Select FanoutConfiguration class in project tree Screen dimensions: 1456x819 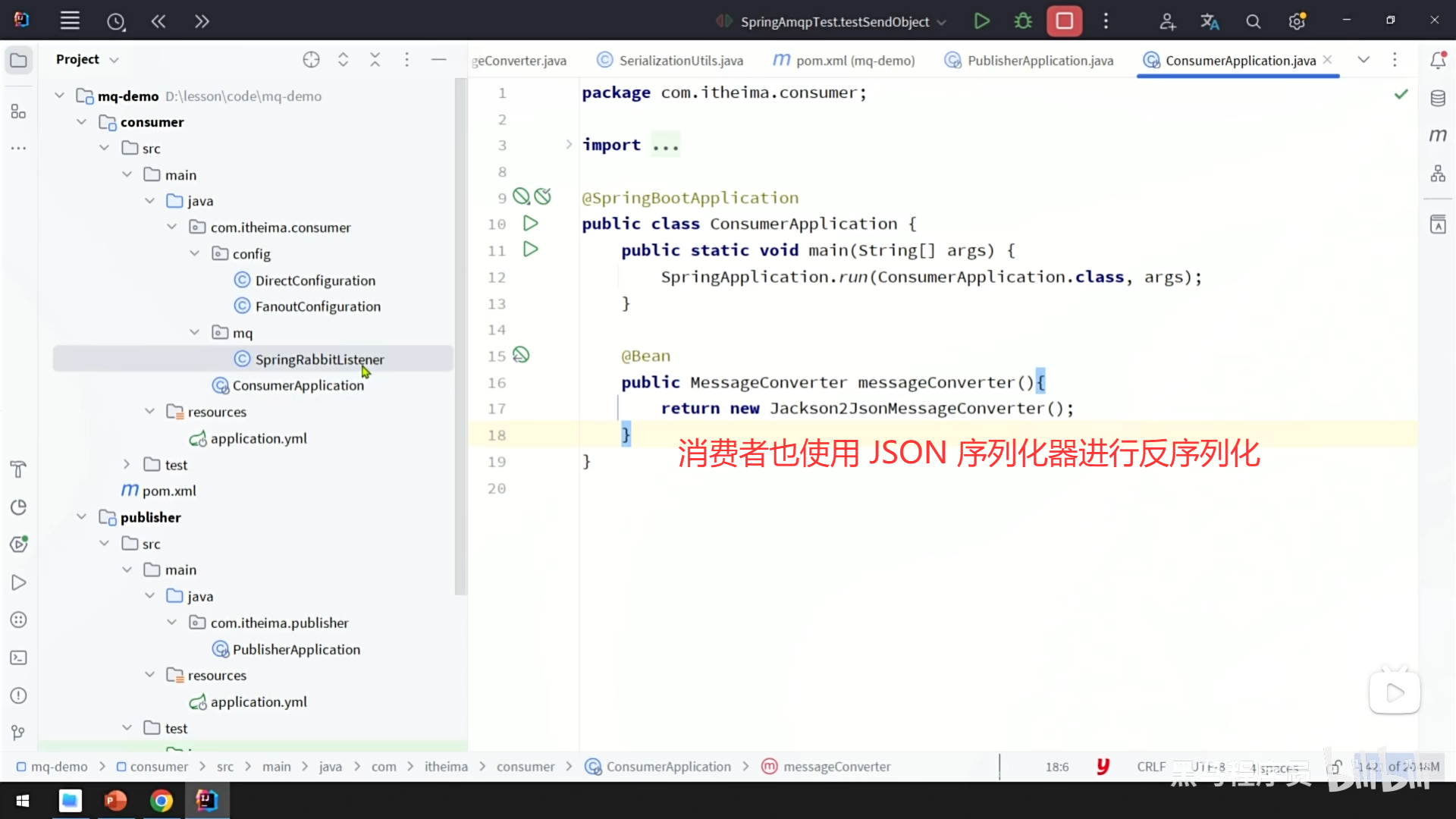(318, 306)
